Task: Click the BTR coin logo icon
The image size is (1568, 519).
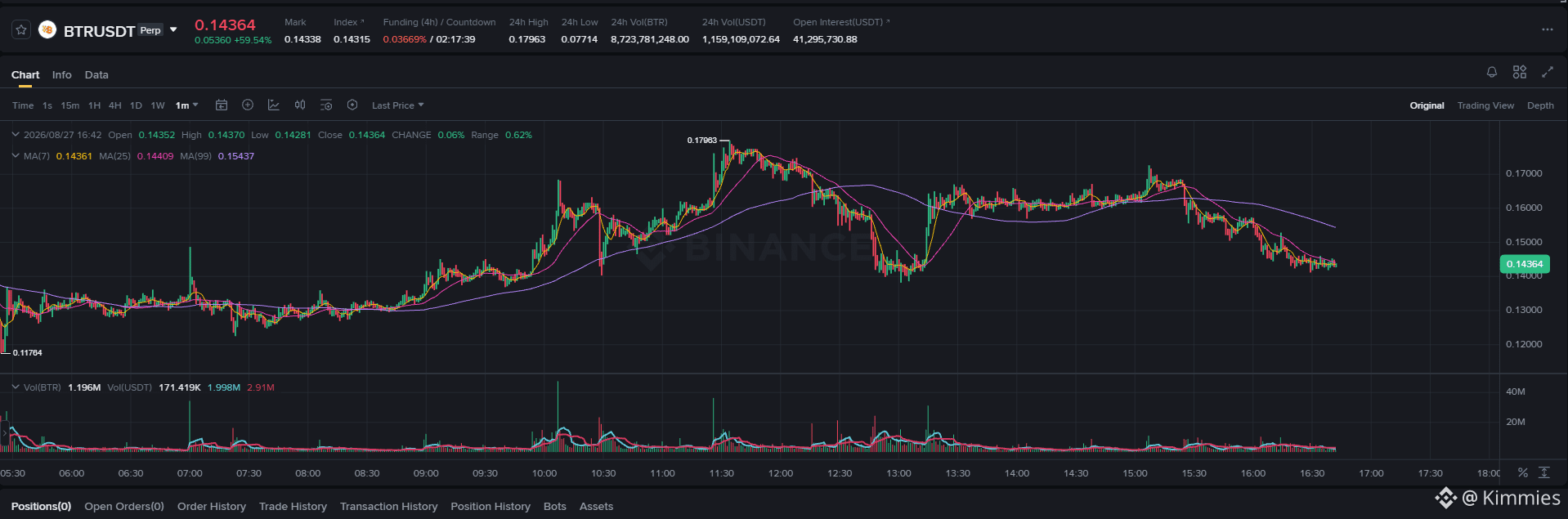Action: (47, 30)
